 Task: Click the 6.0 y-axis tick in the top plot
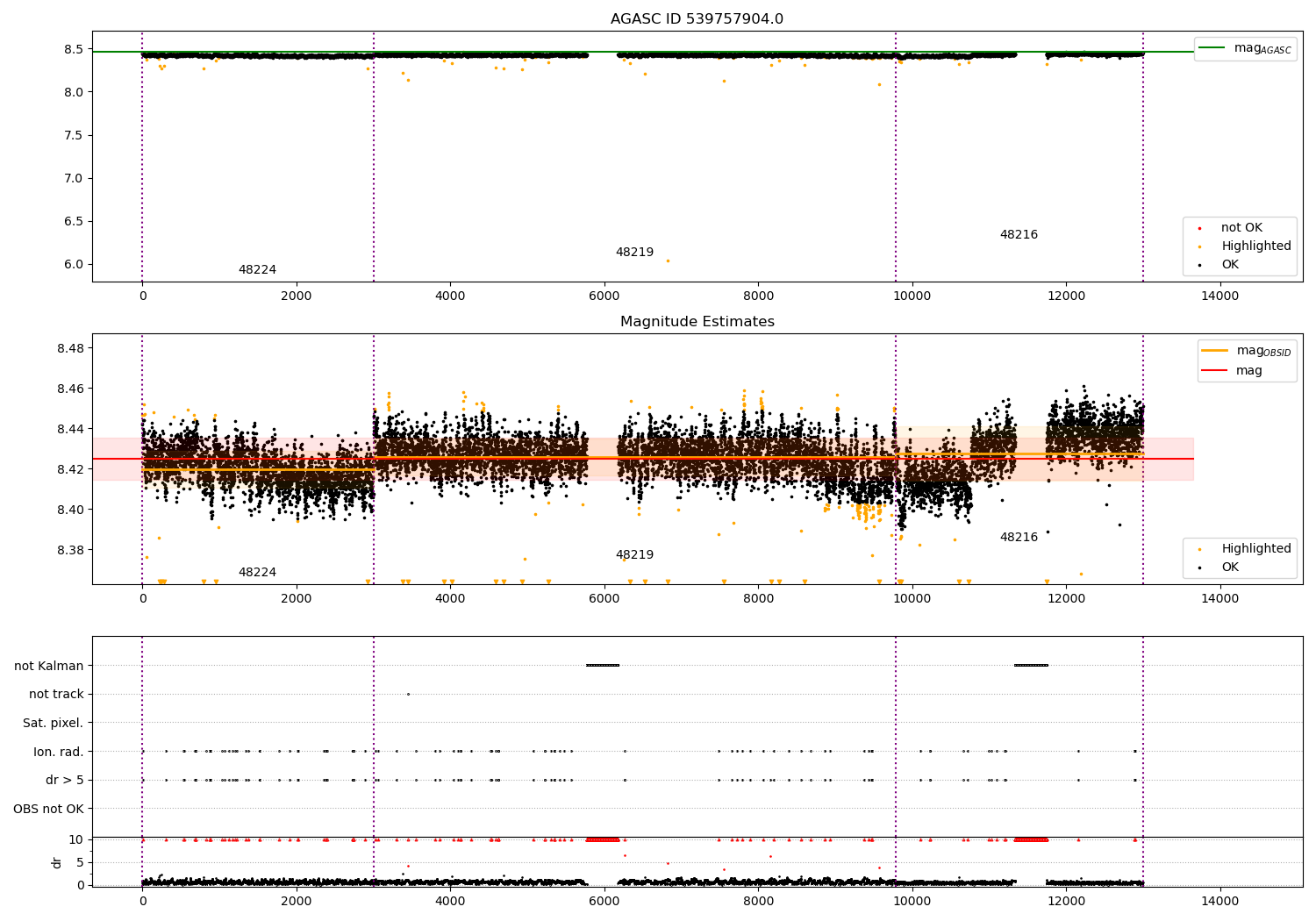point(75,264)
